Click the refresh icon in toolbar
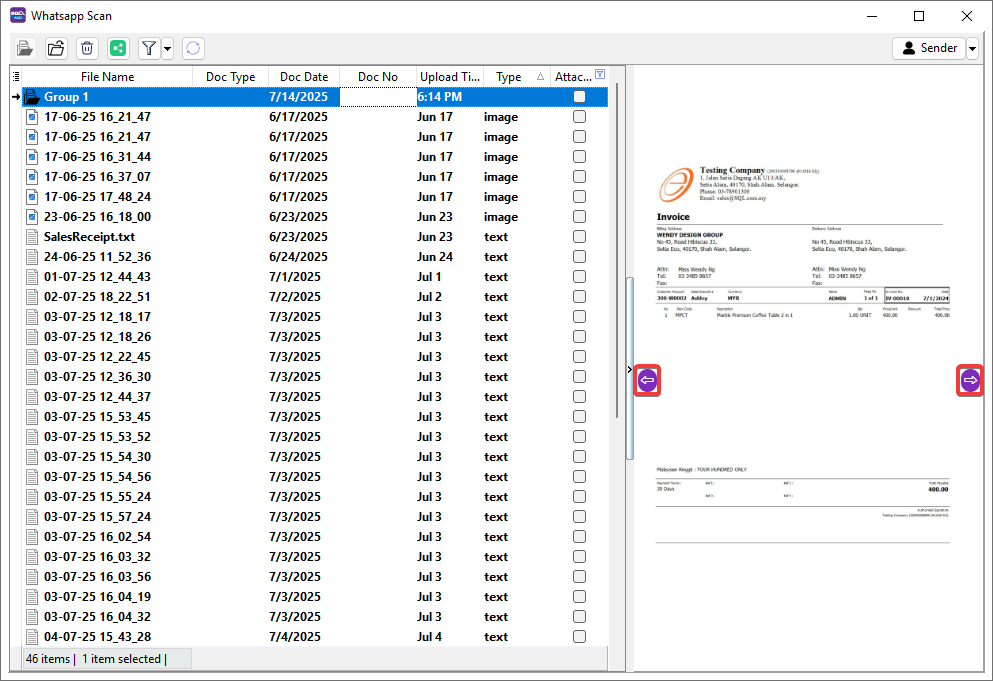 tap(193, 48)
